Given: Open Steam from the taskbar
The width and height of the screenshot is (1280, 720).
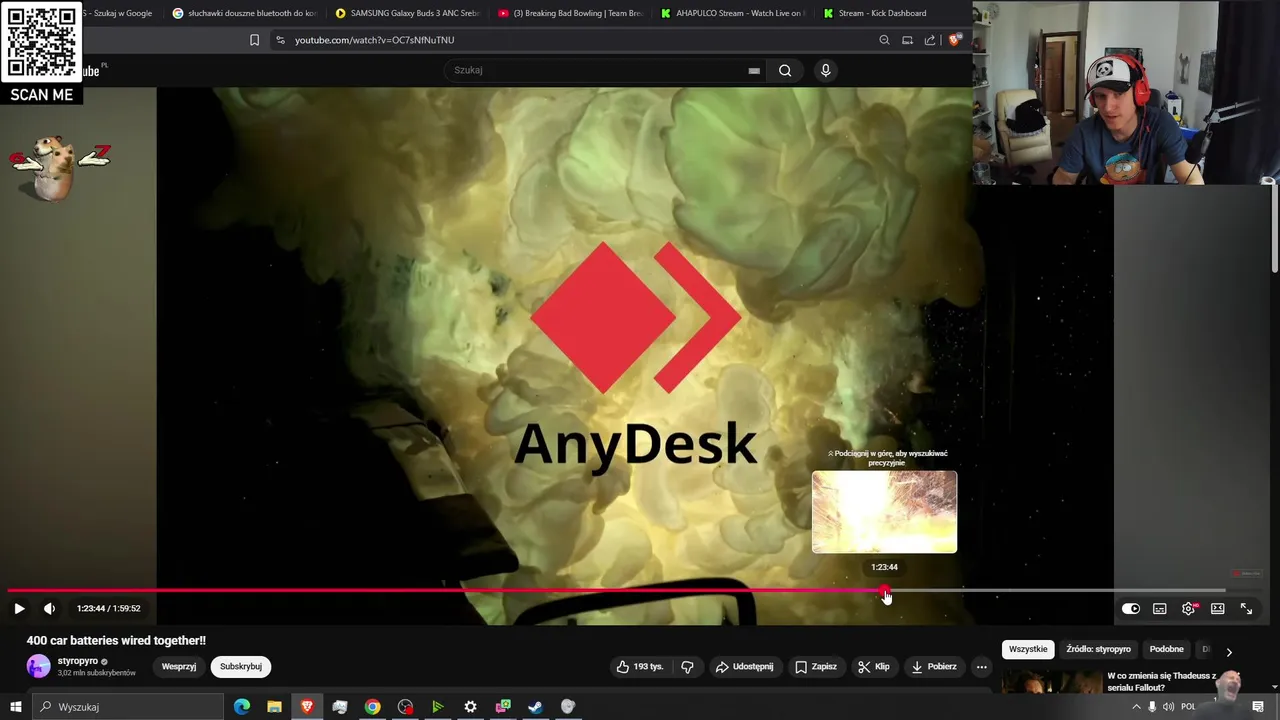Looking at the screenshot, I should tap(535, 707).
